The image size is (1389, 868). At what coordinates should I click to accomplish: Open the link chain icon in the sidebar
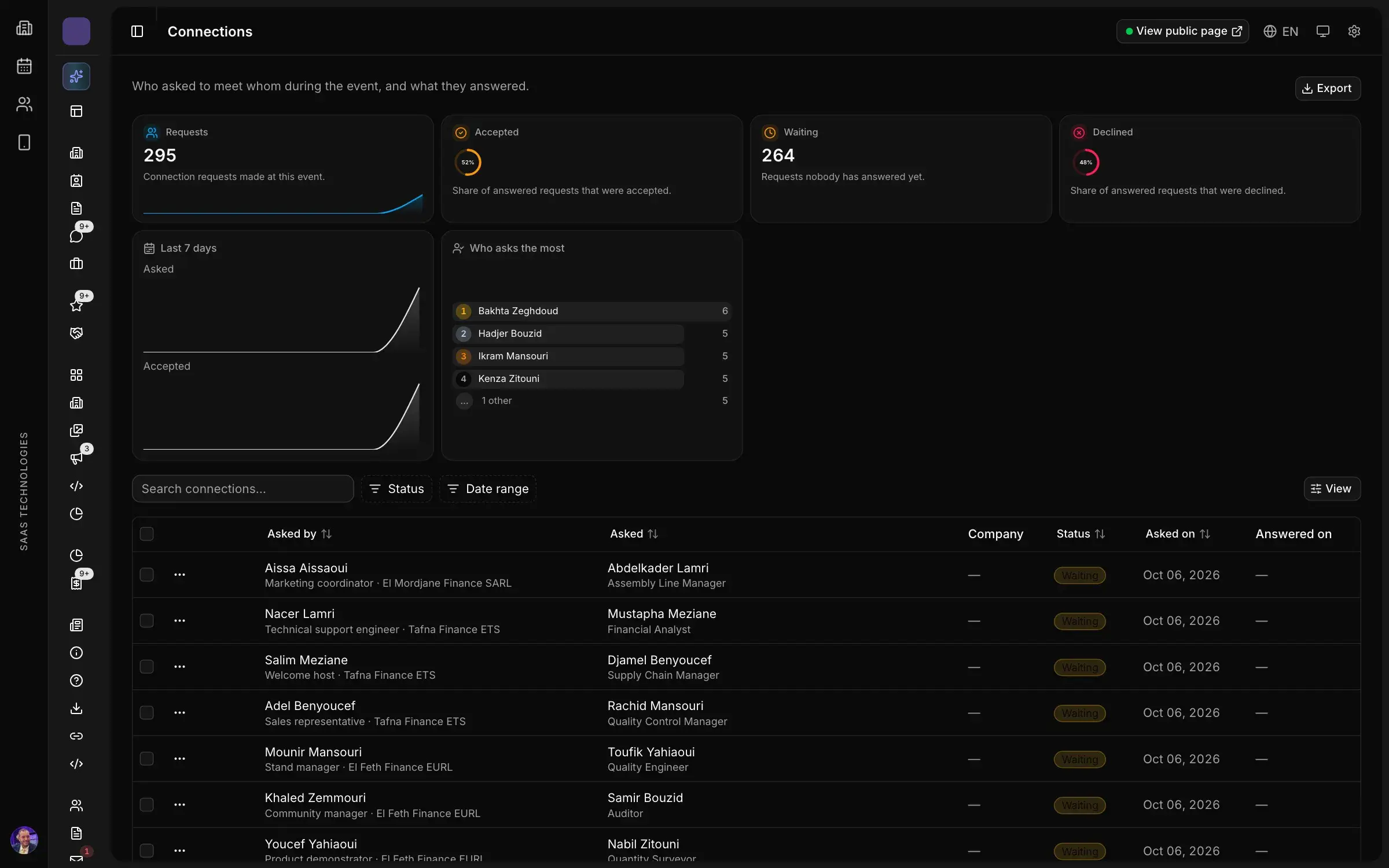coord(76,736)
